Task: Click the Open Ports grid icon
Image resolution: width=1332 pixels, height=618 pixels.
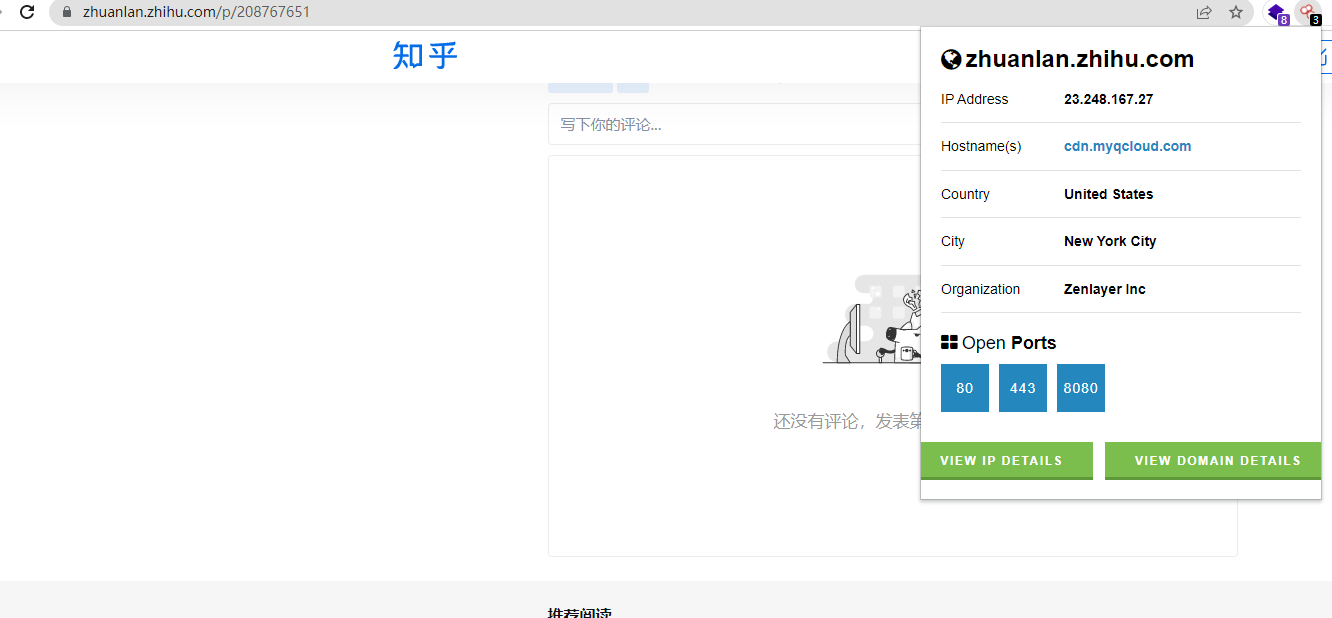Action: click(949, 343)
